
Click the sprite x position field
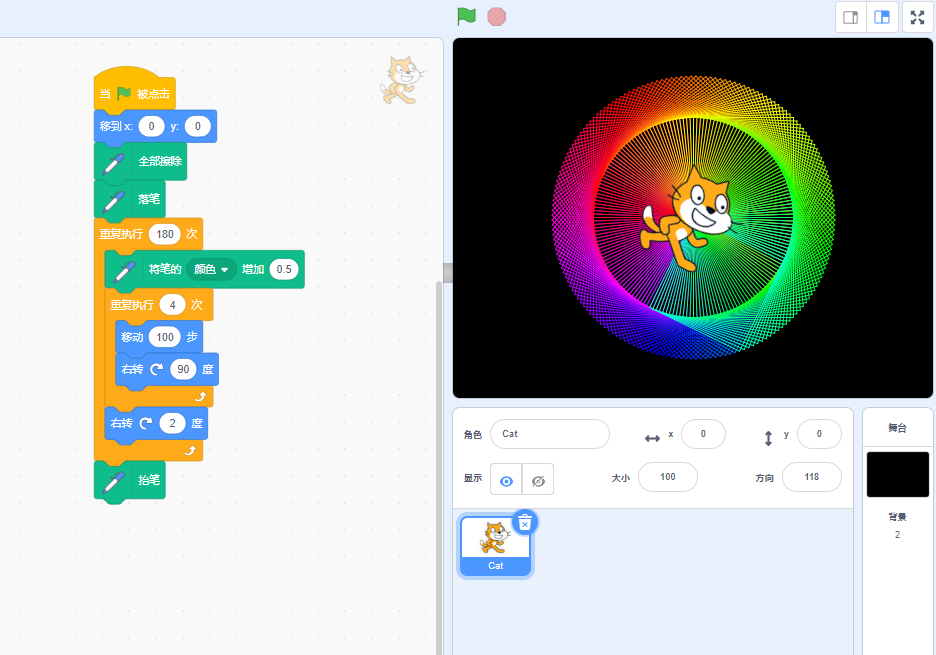click(703, 434)
